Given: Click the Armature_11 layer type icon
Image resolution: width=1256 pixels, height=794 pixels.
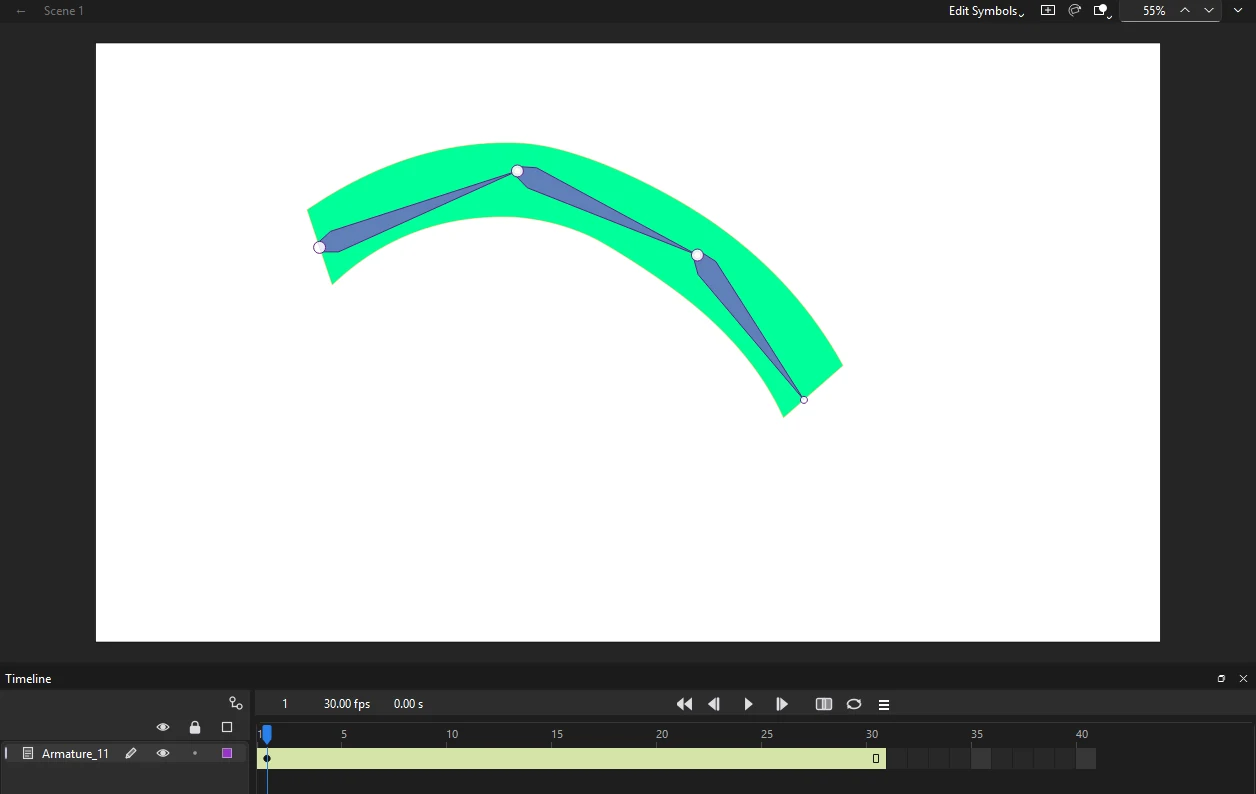Looking at the screenshot, I should point(28,753).
